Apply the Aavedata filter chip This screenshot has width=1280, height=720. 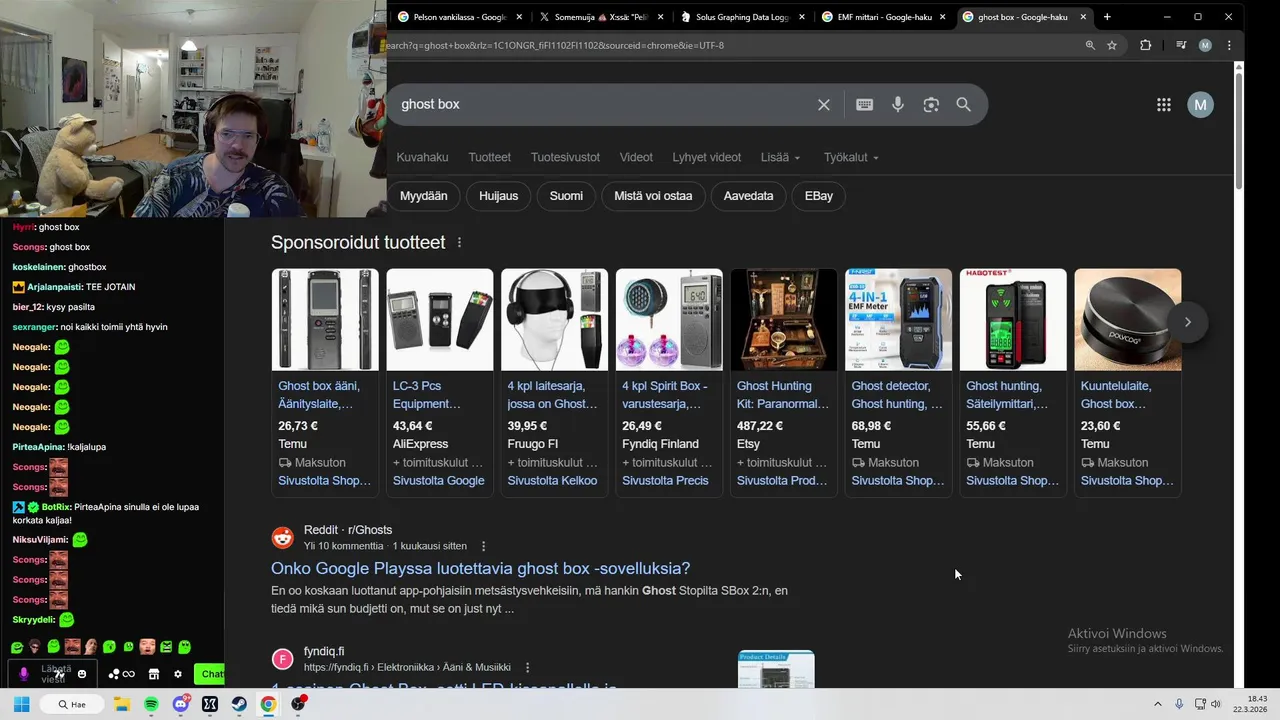[748, 196]
